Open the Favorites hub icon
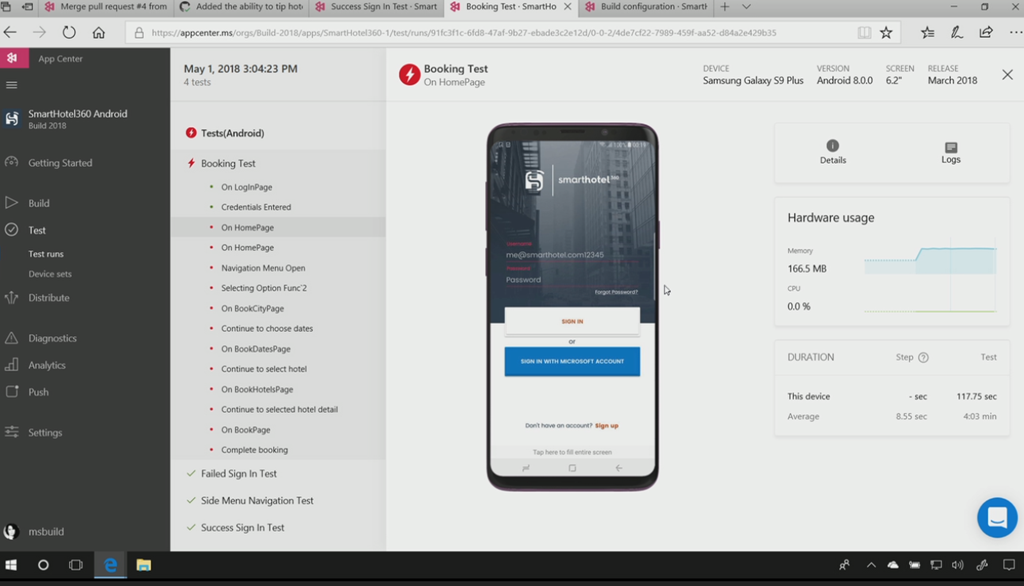This screenshot has height=586, width=1024. 927,32
